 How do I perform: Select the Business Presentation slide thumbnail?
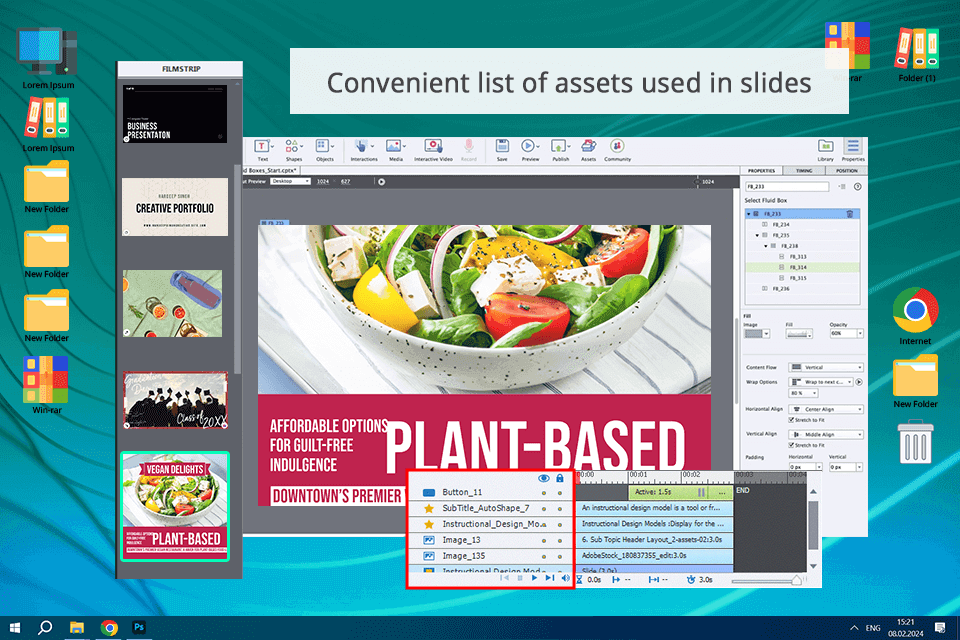[175, 114]
